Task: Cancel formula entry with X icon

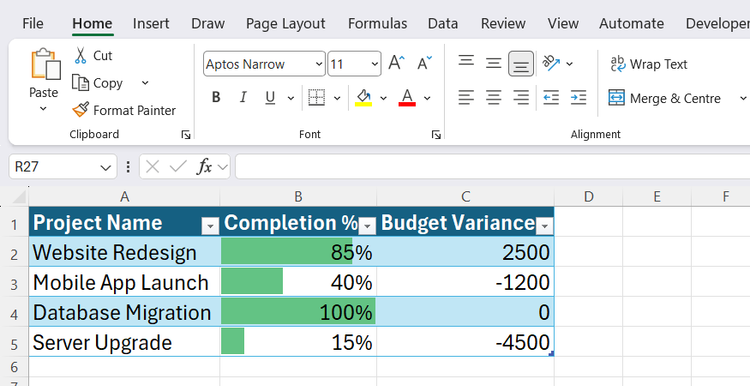Action: click(x=152, y=166)
